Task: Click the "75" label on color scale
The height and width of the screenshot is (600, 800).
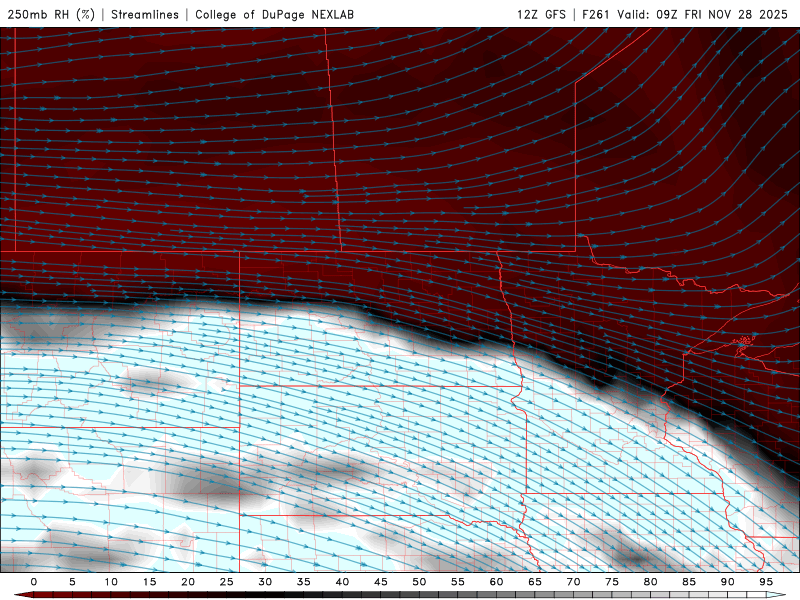Action: tap(611, 582)
